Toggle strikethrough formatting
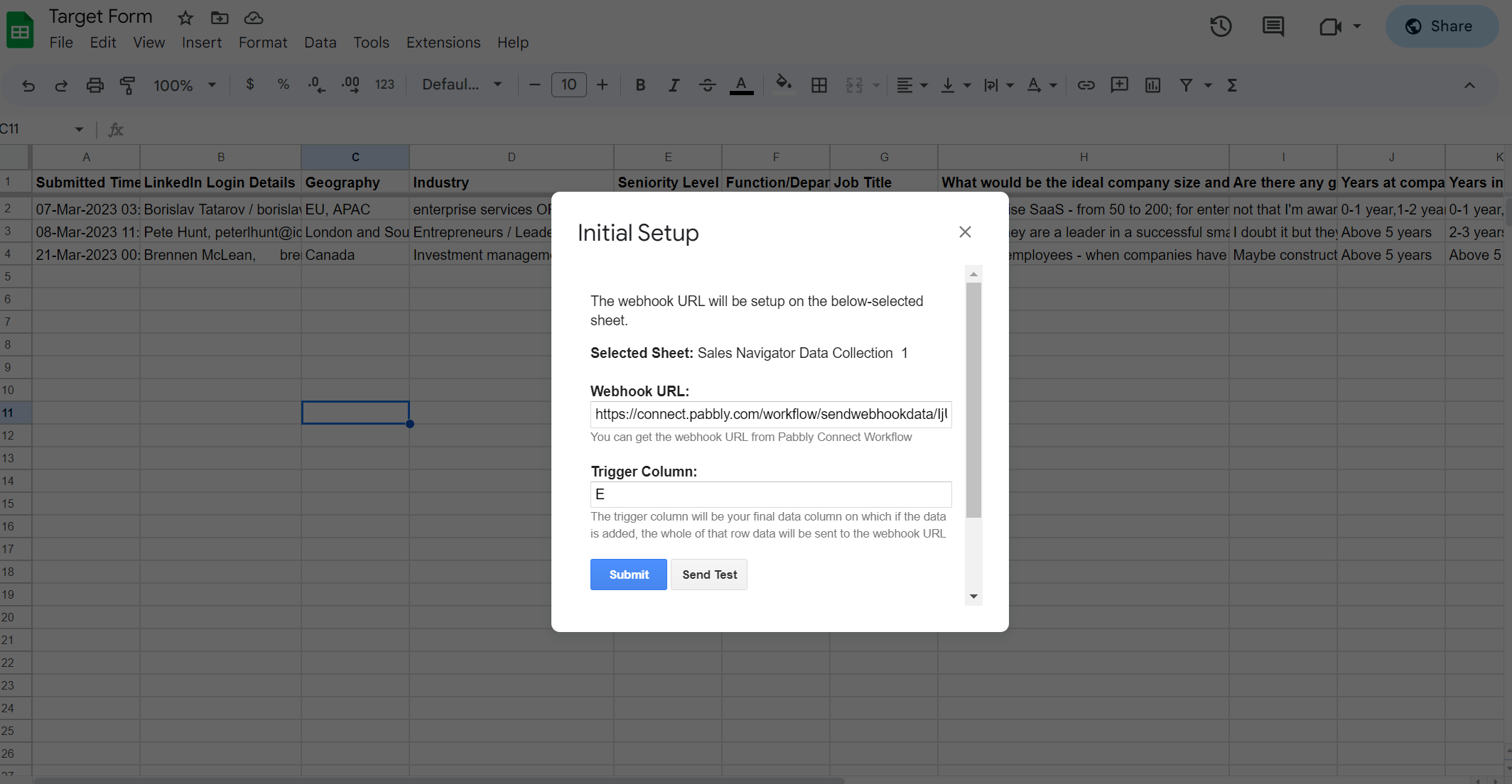Image resolution: width=1512 pixels, height=784 pixels. (707, 85)
